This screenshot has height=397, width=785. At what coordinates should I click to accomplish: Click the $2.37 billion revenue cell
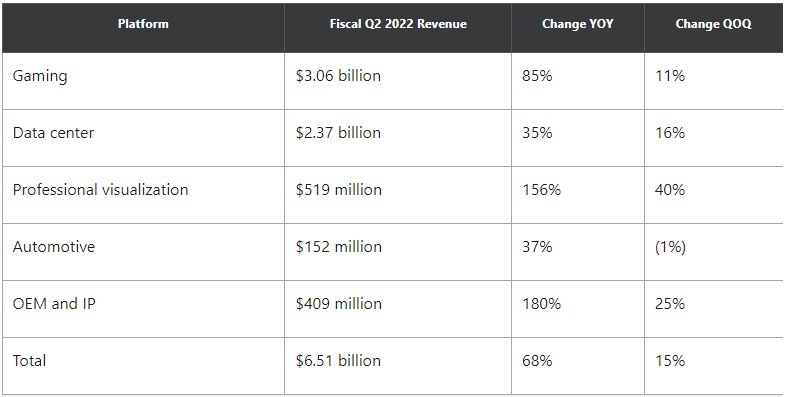338,133
